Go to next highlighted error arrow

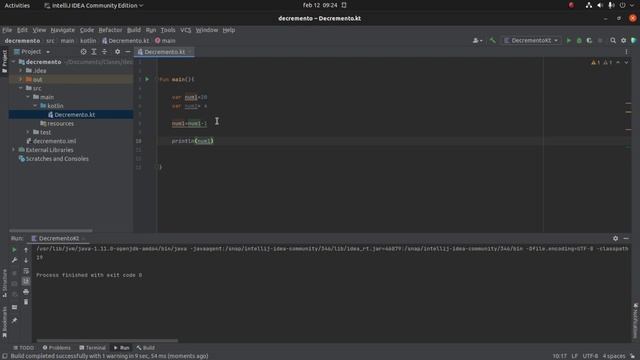(x=626, y=62)
